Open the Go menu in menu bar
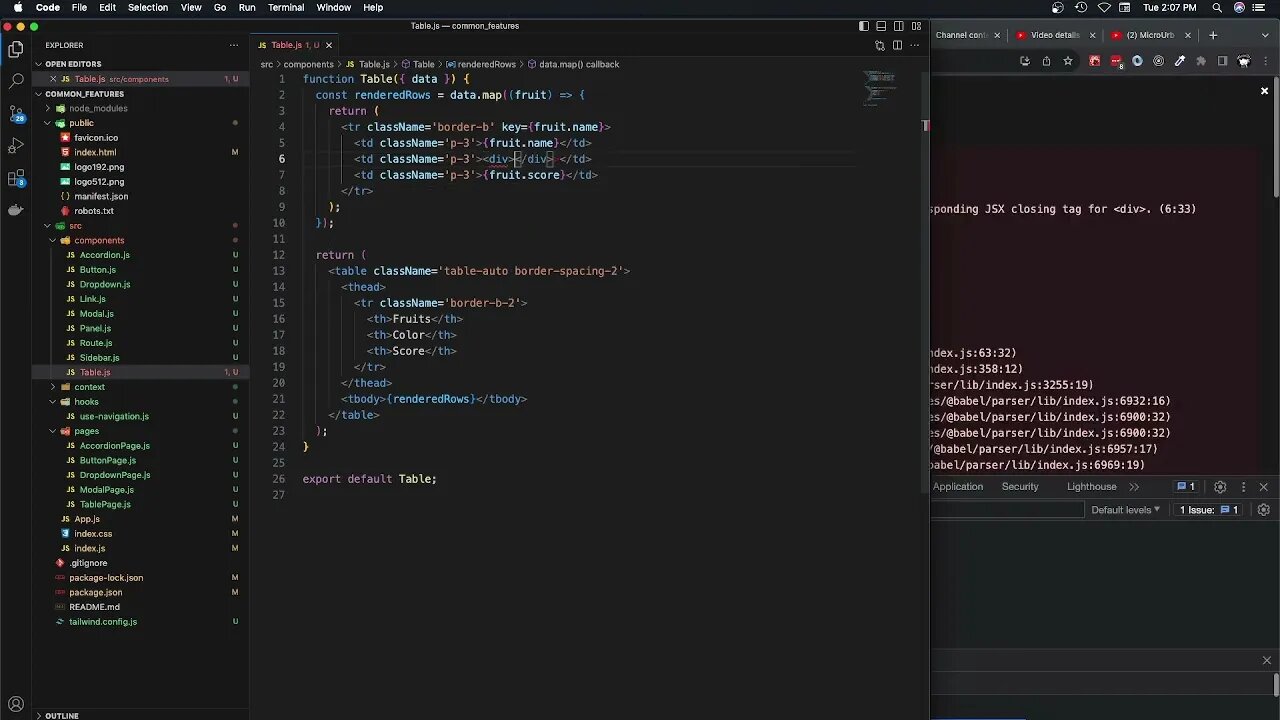Image resolution: width=1280 pixels, height=720 pixels. (220, 7)
